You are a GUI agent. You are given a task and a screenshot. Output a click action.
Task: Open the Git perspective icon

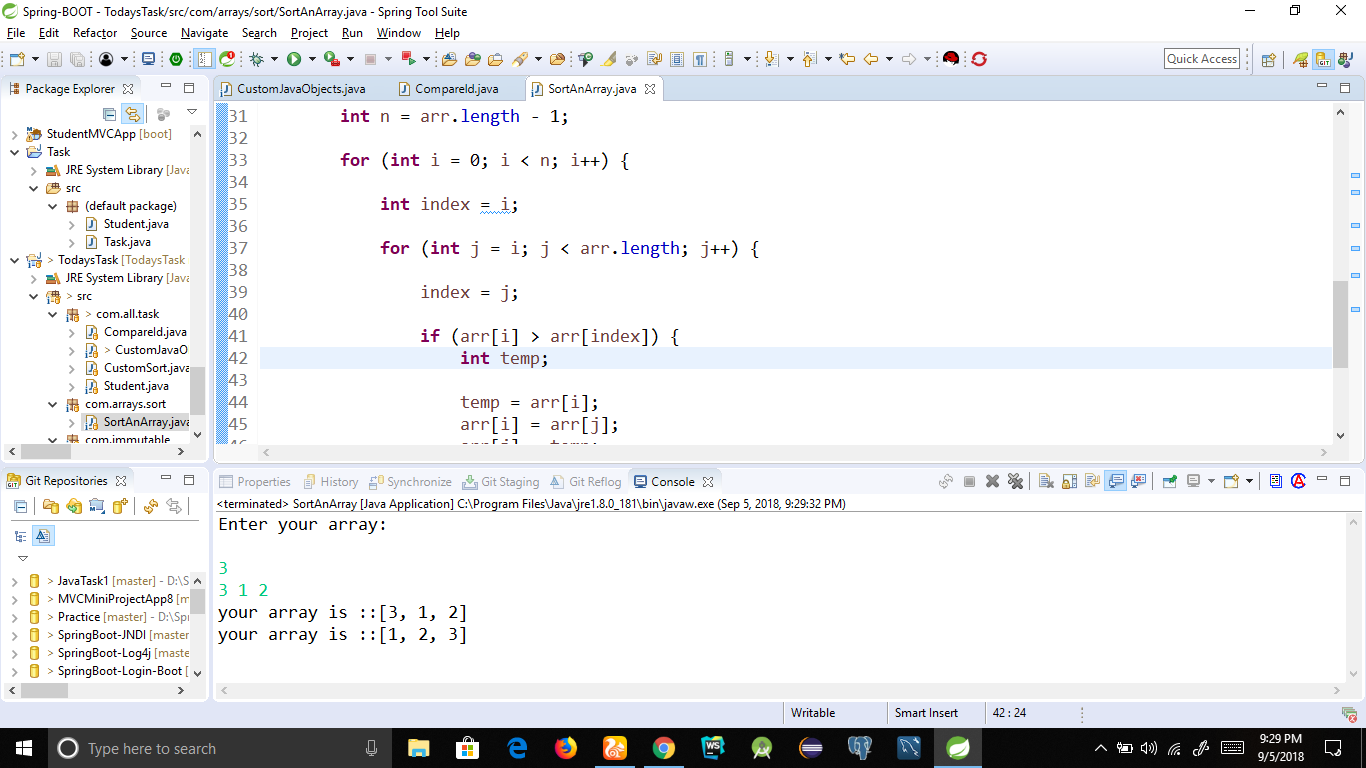(x=1322, y=60)
